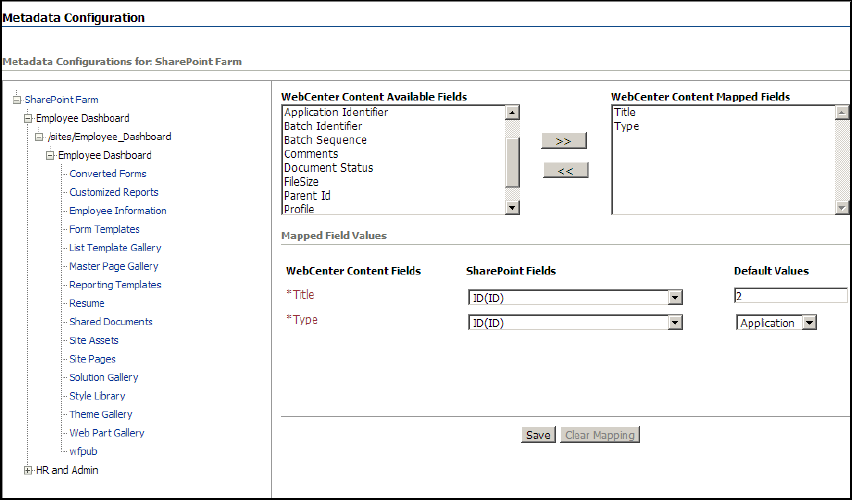This screenshot has width=852, height=500.
Task: Open List Template Gallery
Action: coord(115,248)
